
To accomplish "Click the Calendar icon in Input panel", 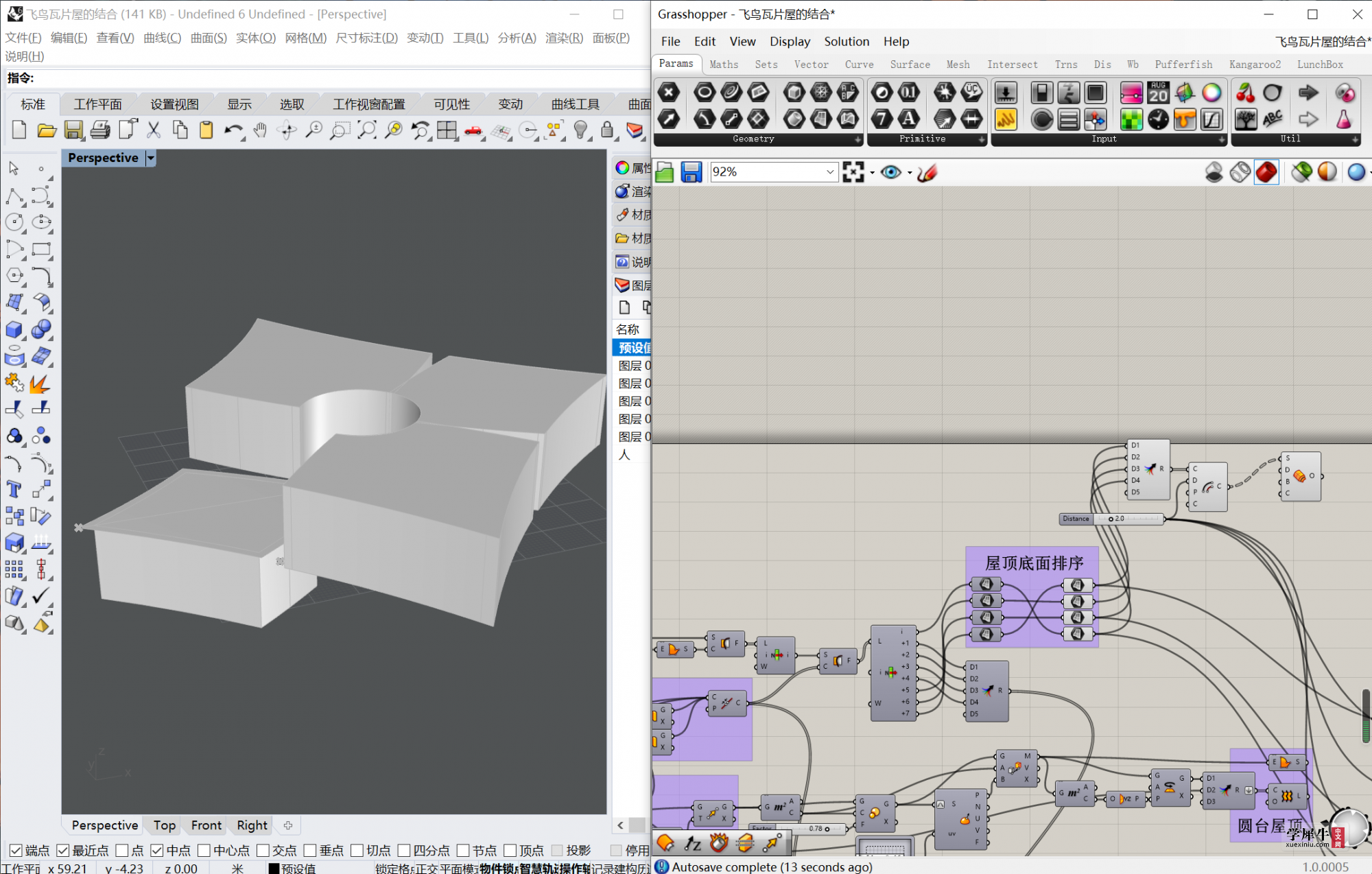I will (1158, 92).
